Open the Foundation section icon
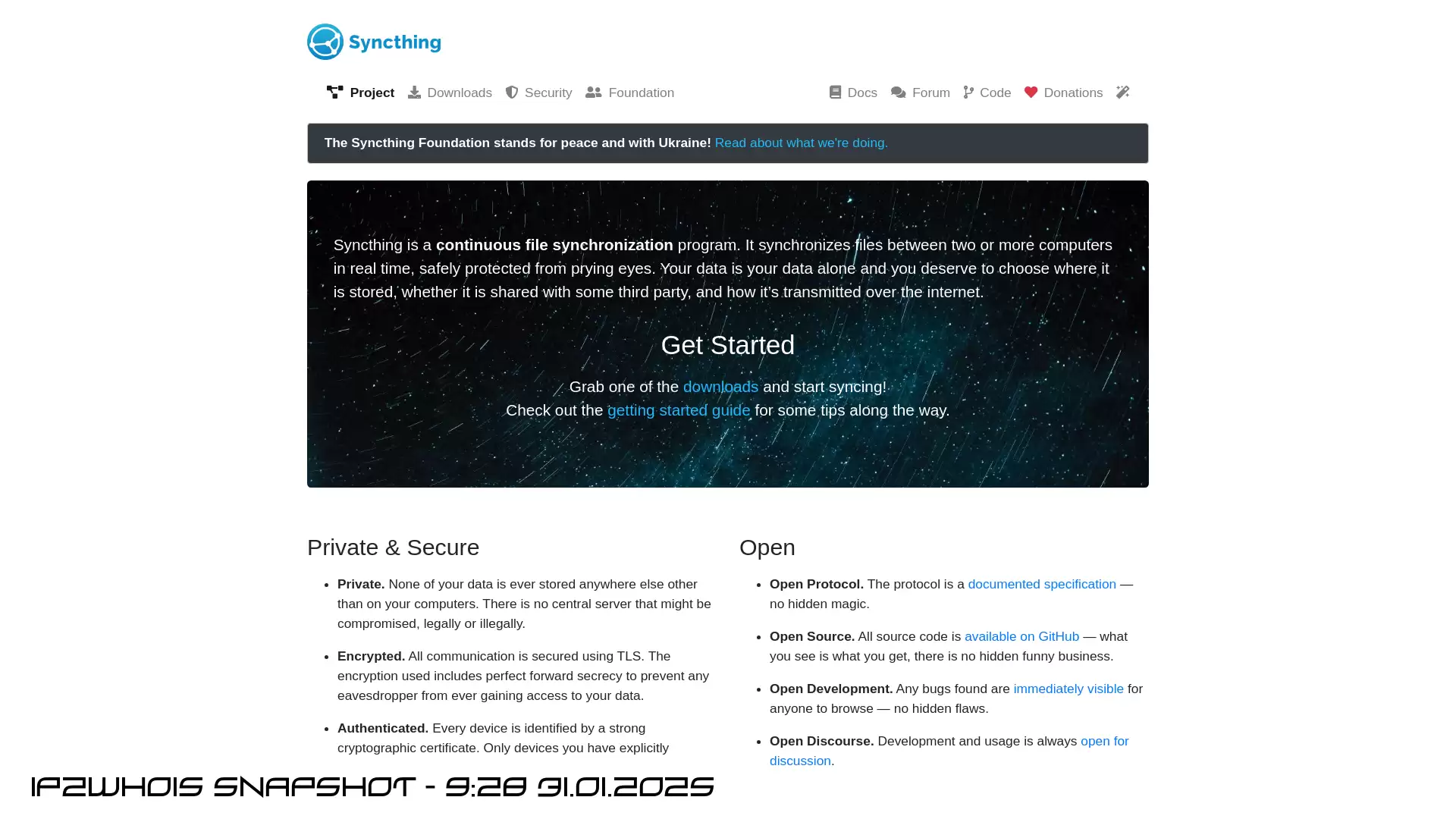Viewport: 1456px width, 819px height. click(x=592, y=92)
